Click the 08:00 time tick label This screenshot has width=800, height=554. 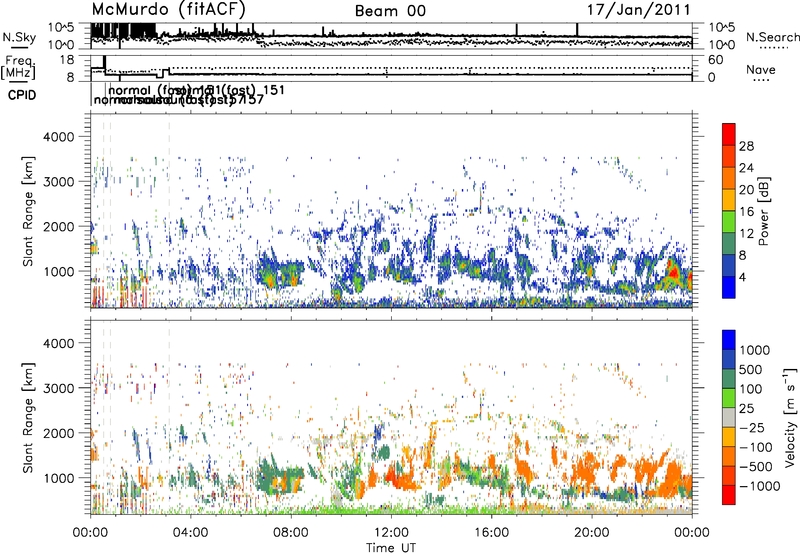[291, 533]
